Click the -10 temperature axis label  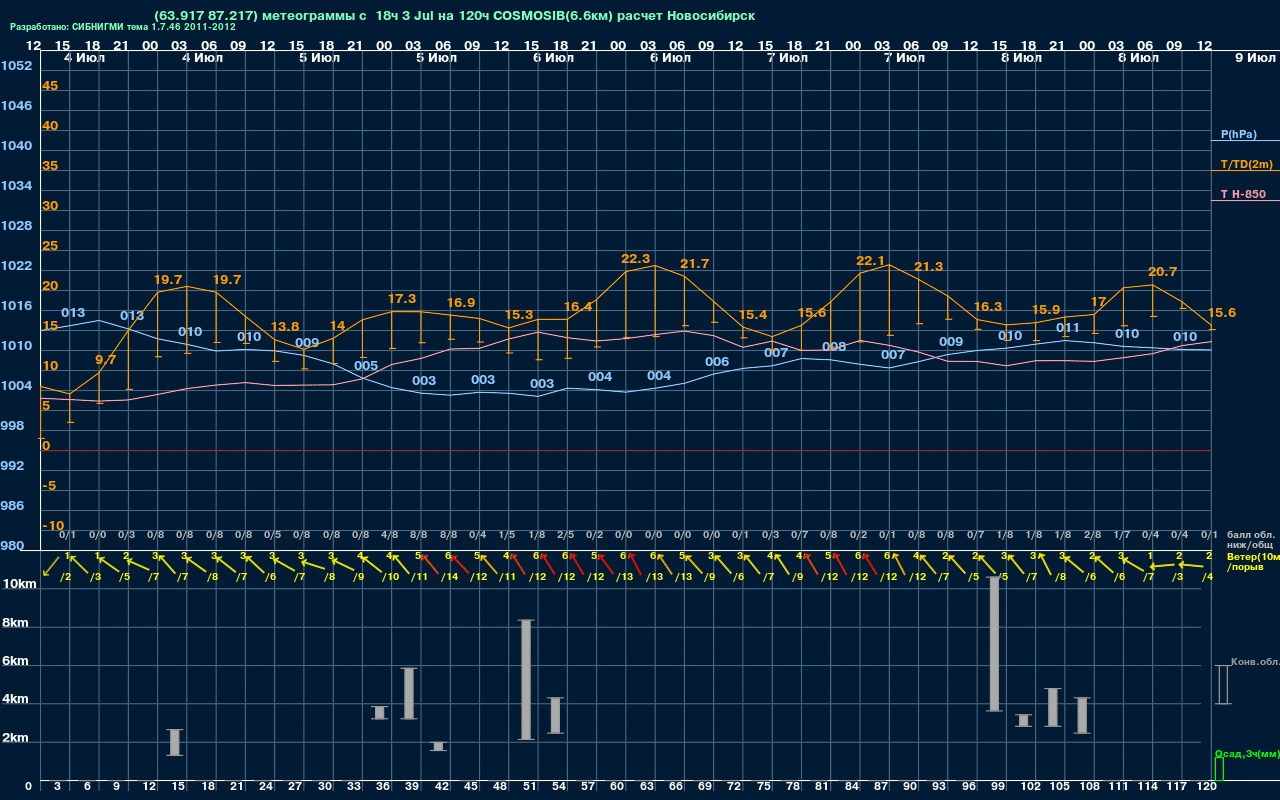pyautogui.click(x=53, y=526)
